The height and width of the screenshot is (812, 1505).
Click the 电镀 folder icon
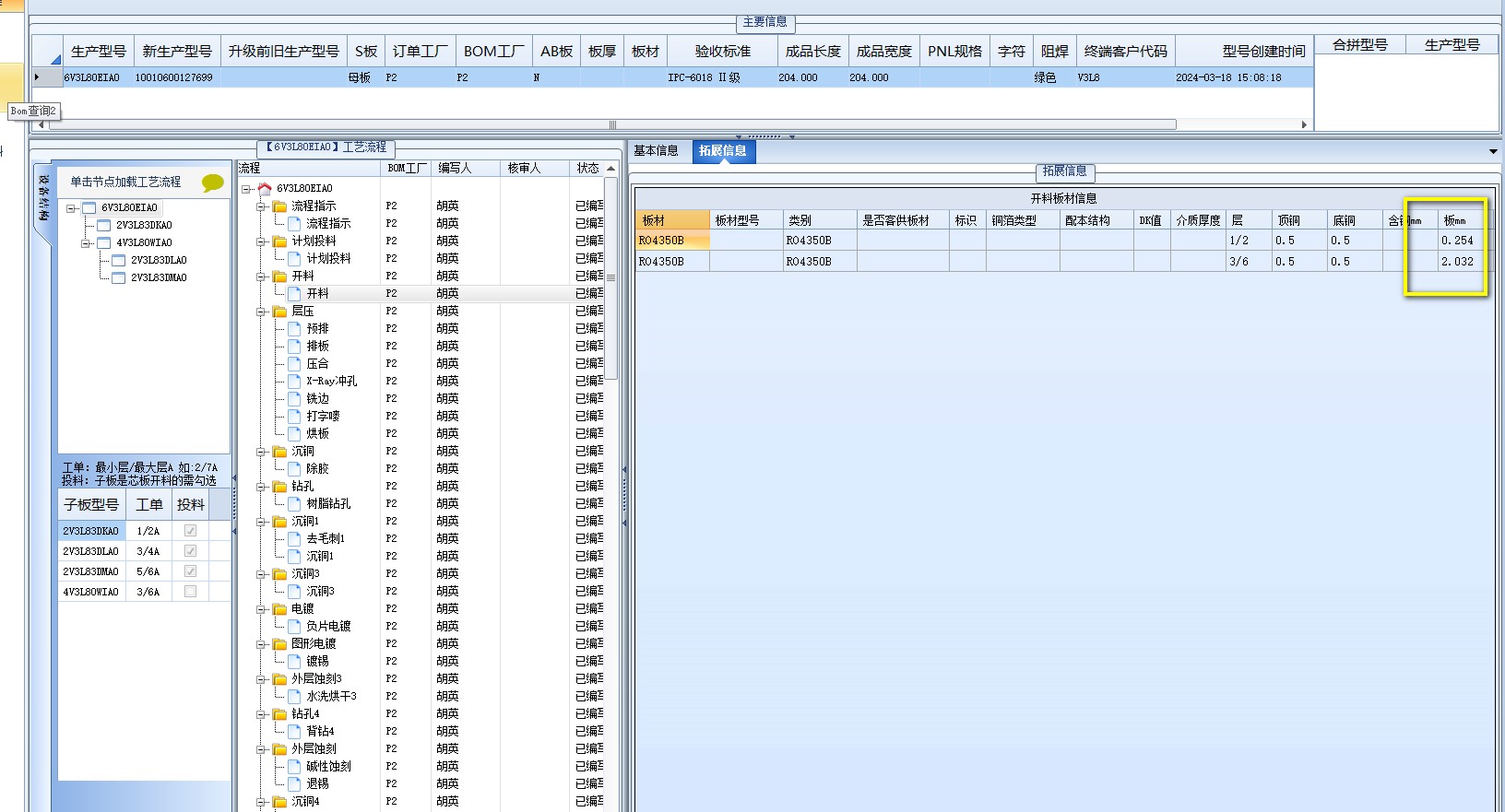pos(279,608)
